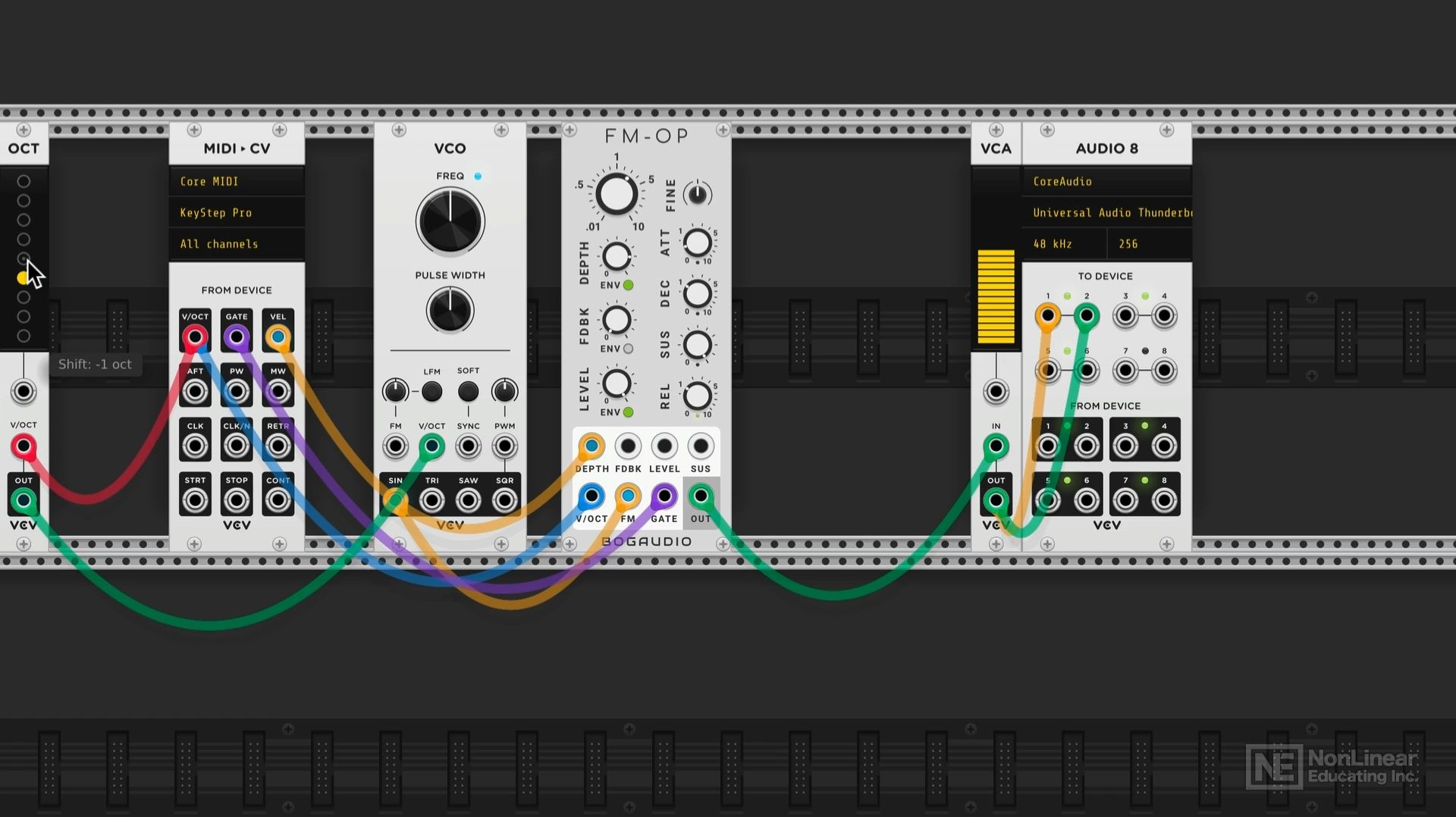Click the SUS CV input port on FM-OP
The height and width of the screenshot is (817, 1456).
tap(701, 446)
